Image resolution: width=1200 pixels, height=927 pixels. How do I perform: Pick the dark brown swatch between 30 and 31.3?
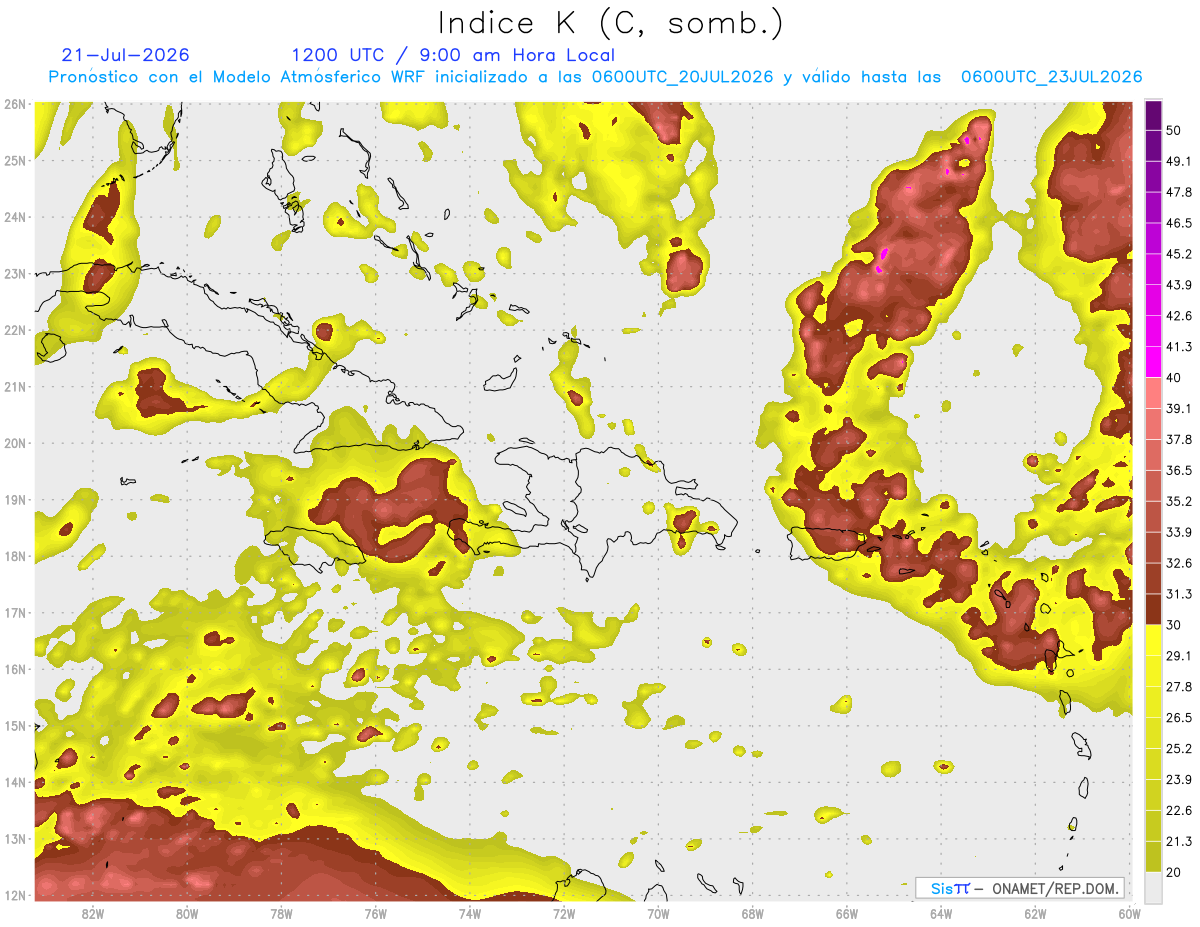point(1153,609)
